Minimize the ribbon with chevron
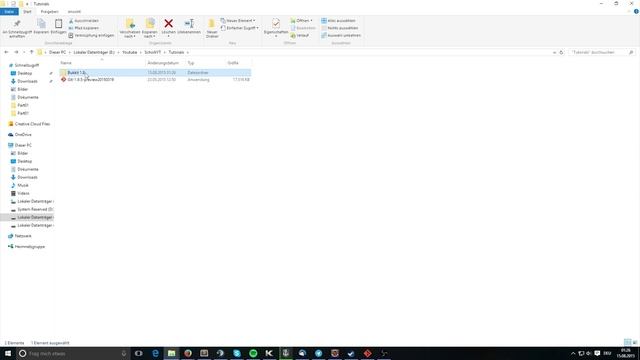Viewport: 640px width, 360px height. pos(629,12)
